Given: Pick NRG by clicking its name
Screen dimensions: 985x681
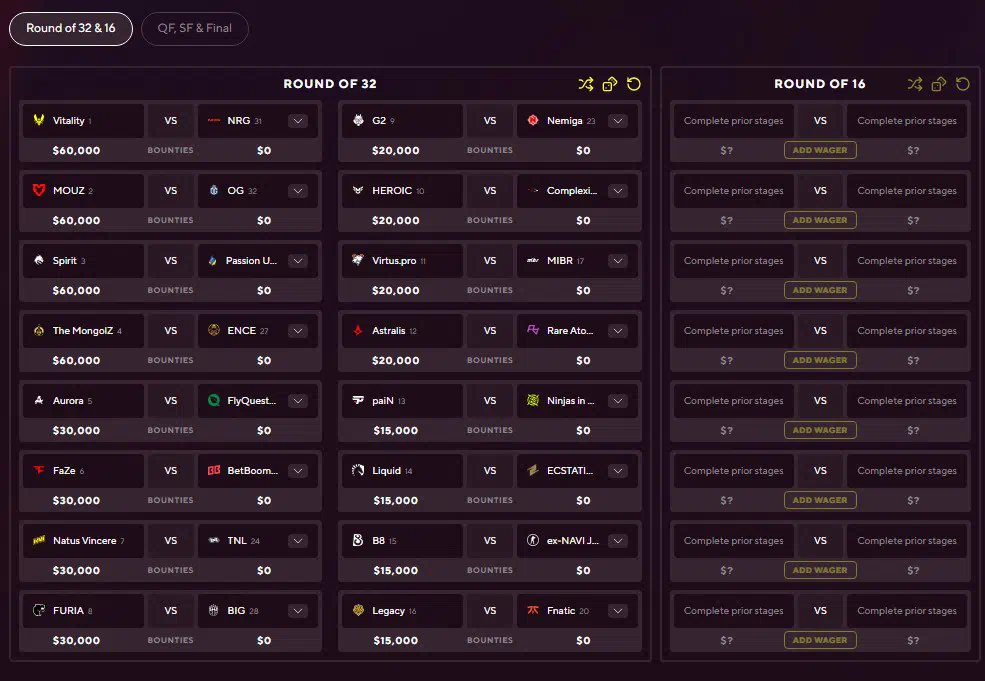Looking at the screenshot, I should [x=239, y=121].
